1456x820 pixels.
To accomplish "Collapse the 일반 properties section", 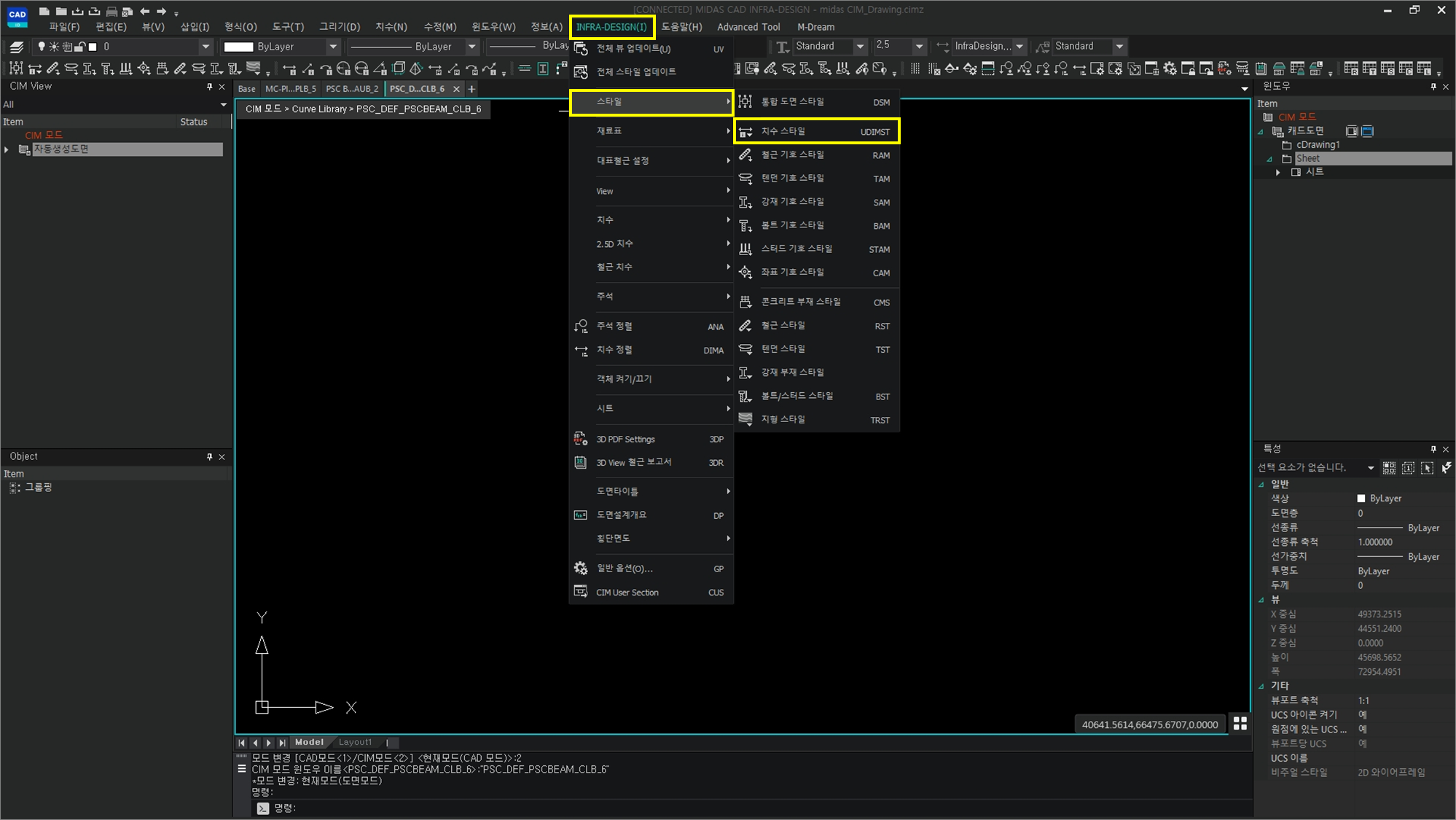I will pos(1261,484).
